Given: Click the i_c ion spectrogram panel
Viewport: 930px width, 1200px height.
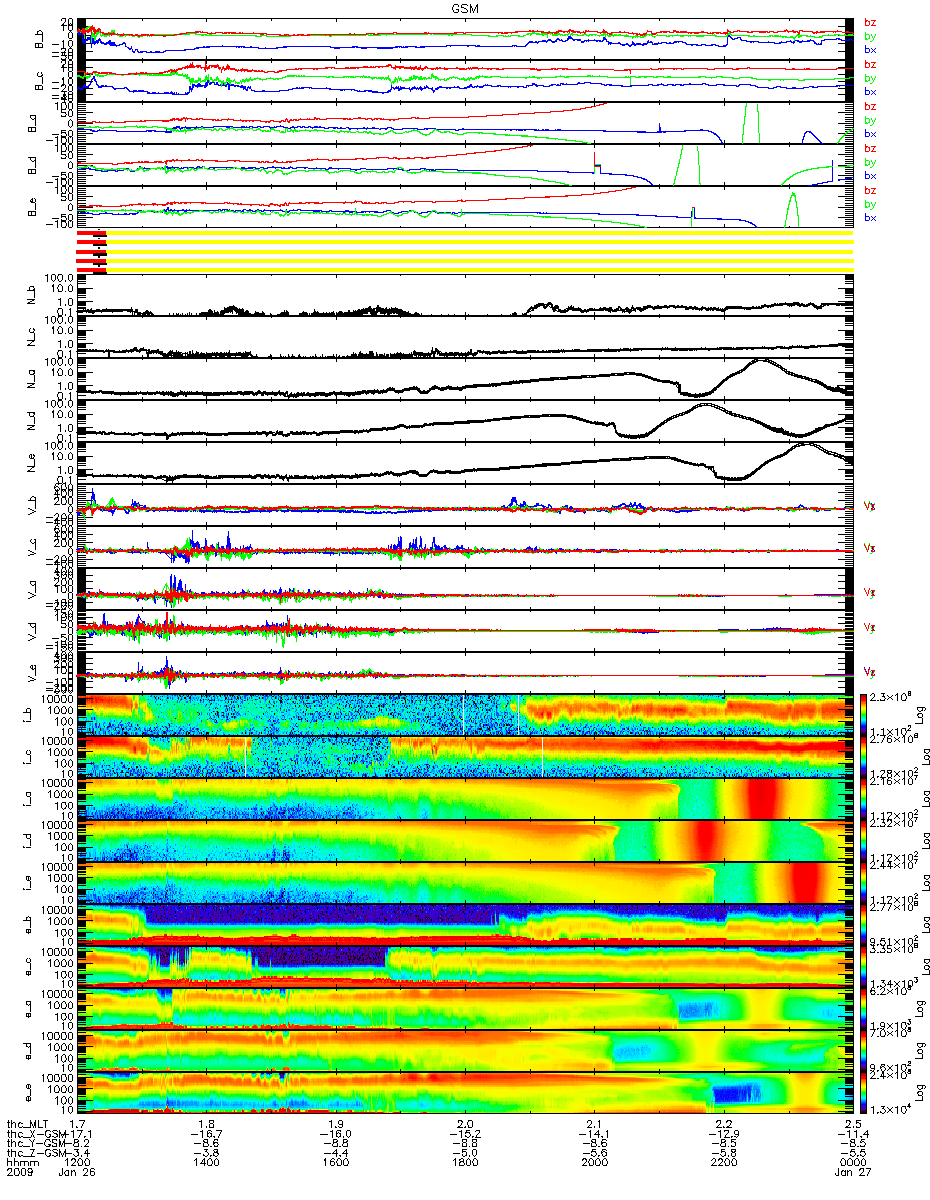Looking at the screenshot, I should click(464, 757).
